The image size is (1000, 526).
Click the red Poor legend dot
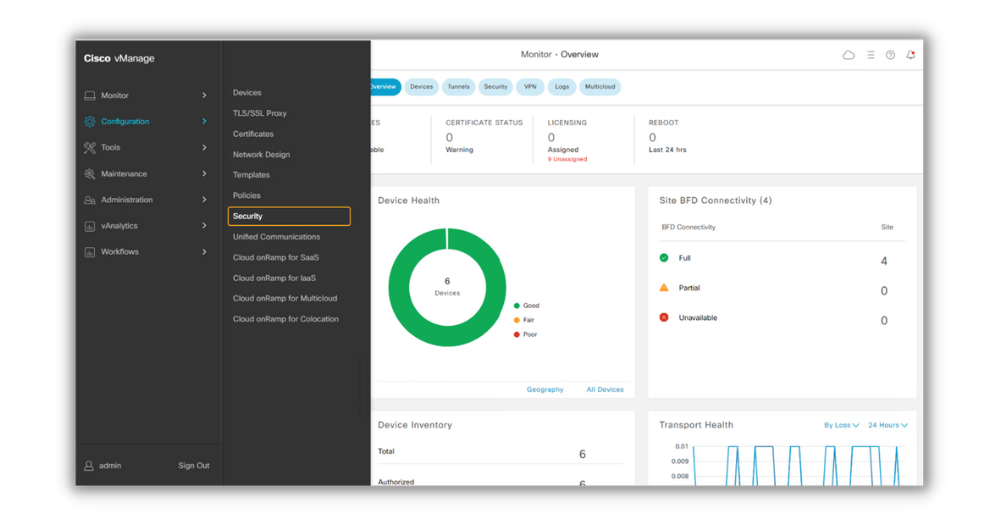[517, 335]
